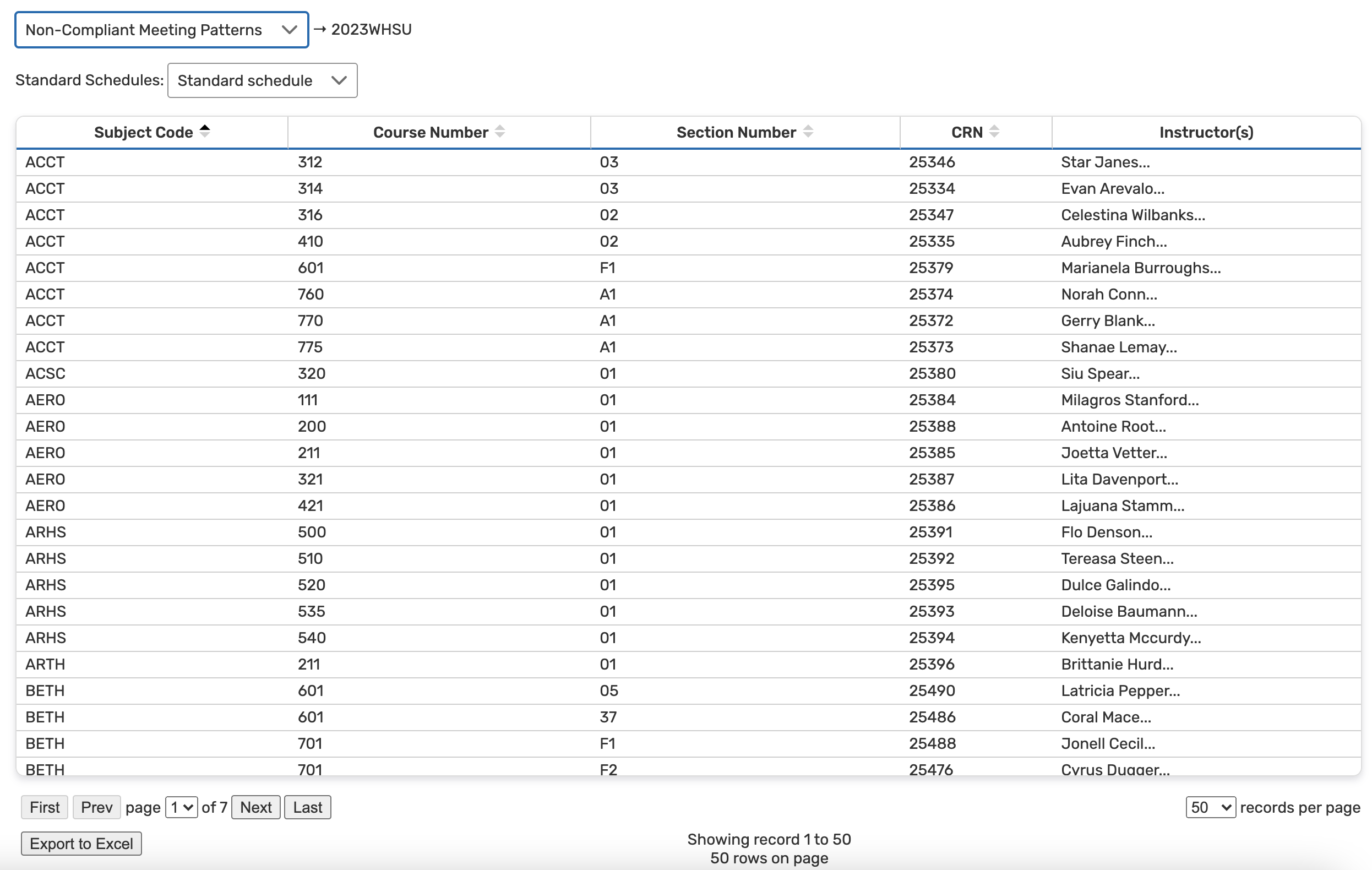Click the Subject Code sort arrow icon

coord(205,132)
